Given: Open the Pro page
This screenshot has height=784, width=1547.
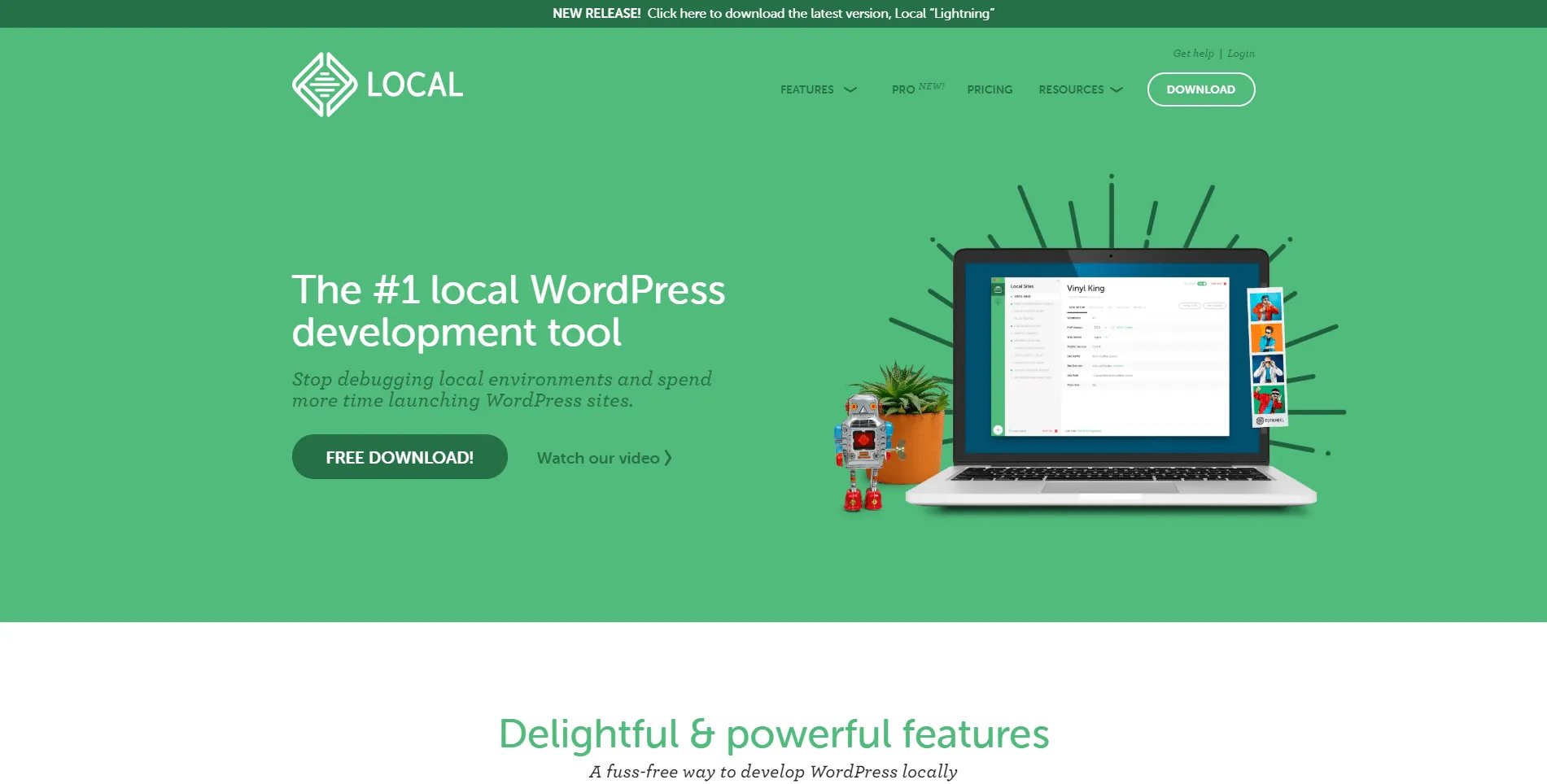Looking at the screenshot, I should pos(903,89).
